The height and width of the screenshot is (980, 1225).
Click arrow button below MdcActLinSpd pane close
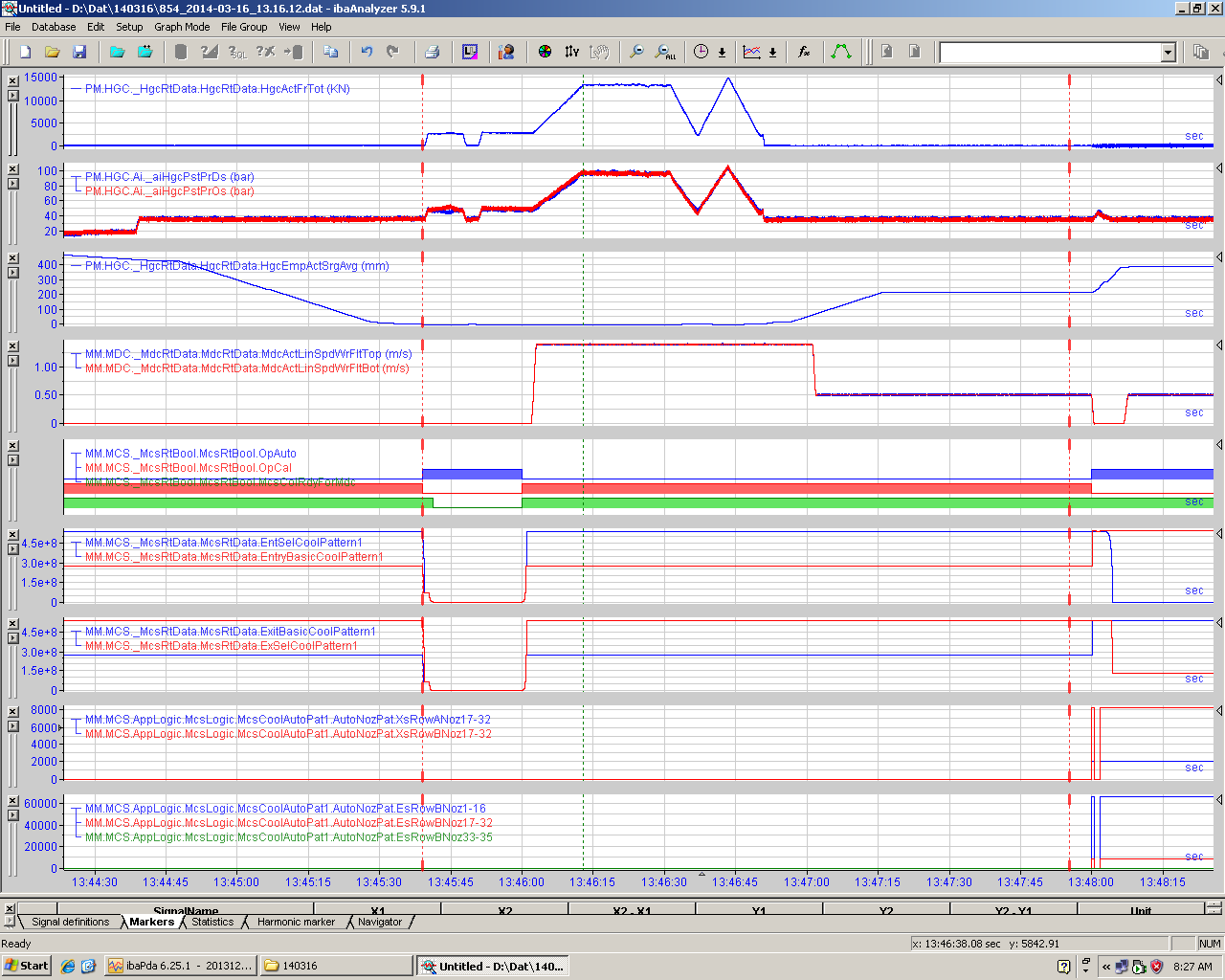pos(12,361)
